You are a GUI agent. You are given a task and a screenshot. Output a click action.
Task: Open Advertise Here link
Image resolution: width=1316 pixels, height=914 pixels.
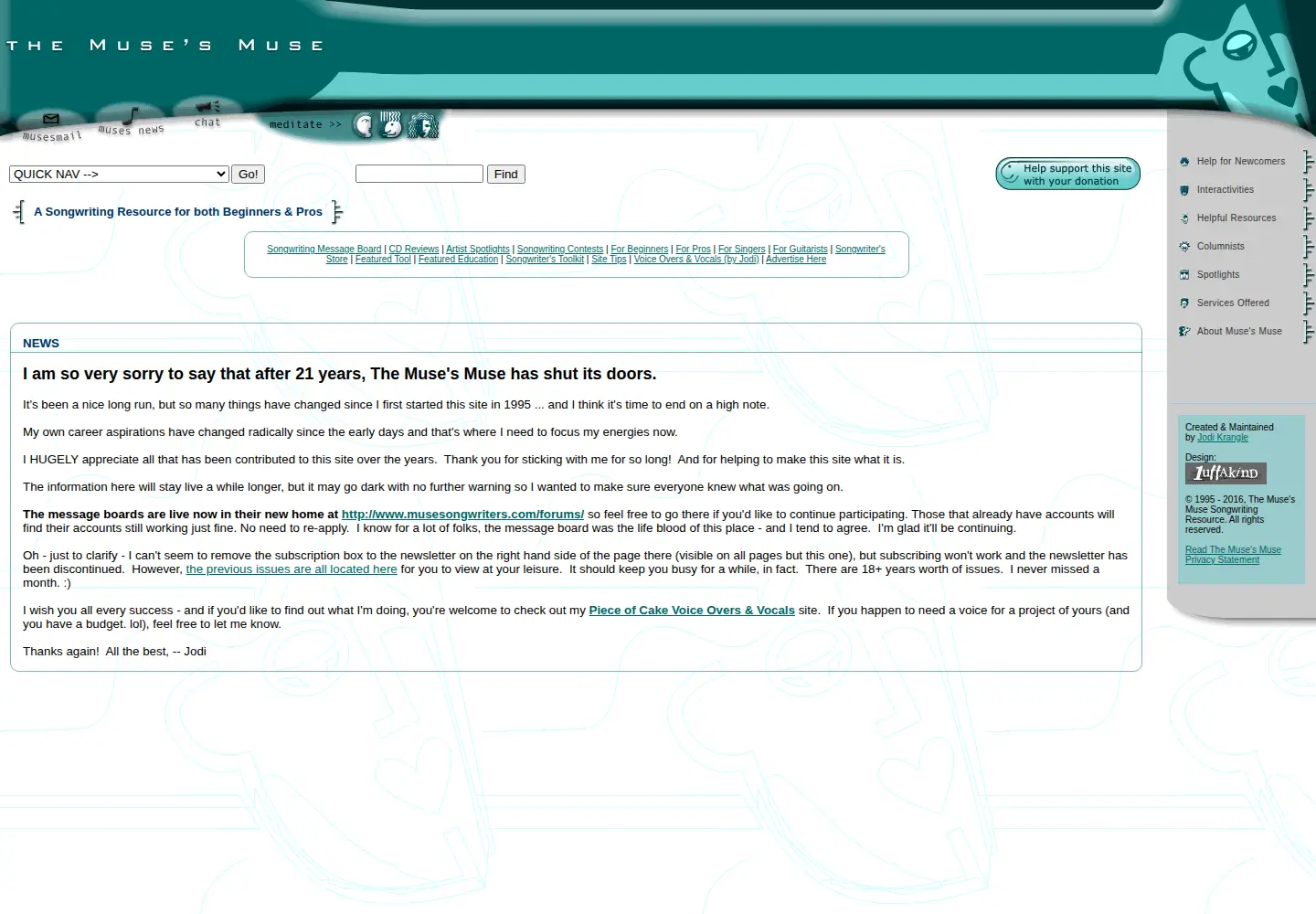coord(796,260)
